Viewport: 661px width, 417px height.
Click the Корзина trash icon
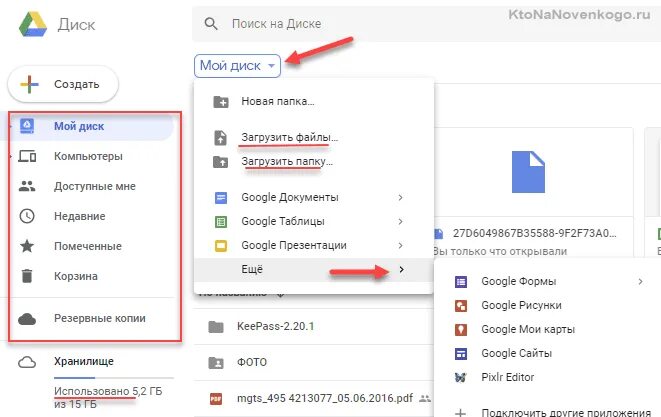point(27,276)
